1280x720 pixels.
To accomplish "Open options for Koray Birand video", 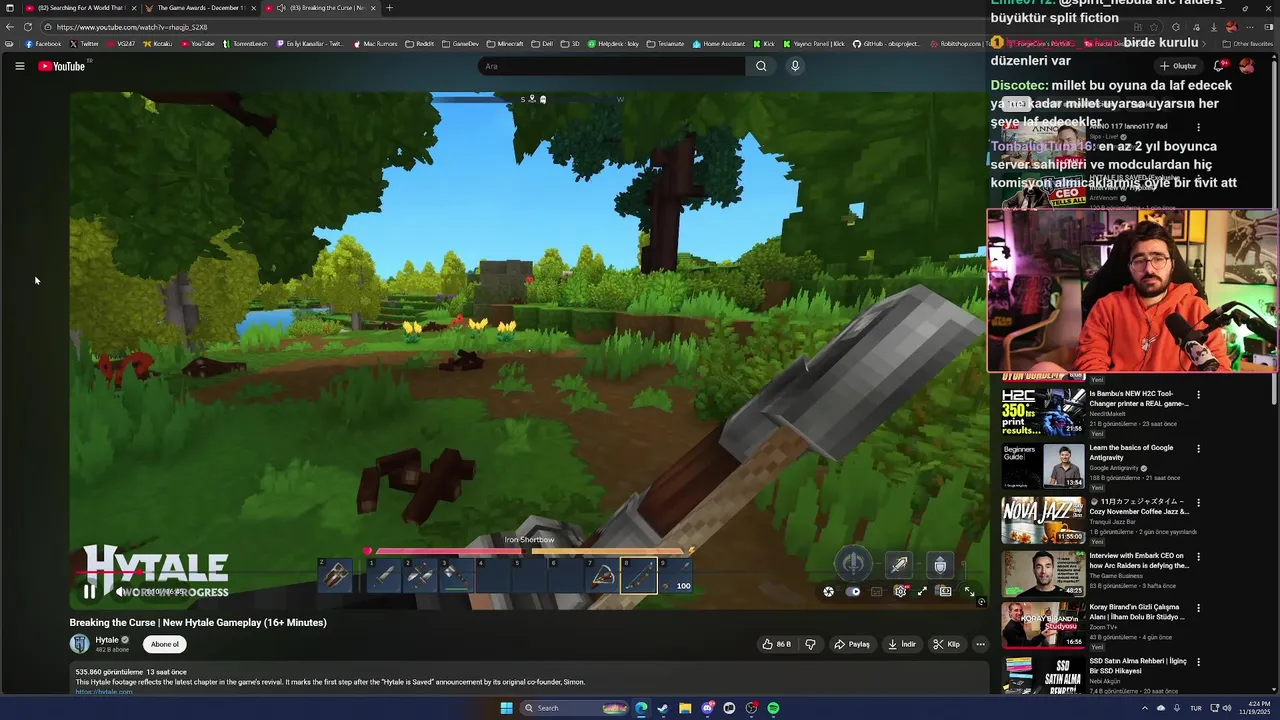I will click(x=1198, y=607).
